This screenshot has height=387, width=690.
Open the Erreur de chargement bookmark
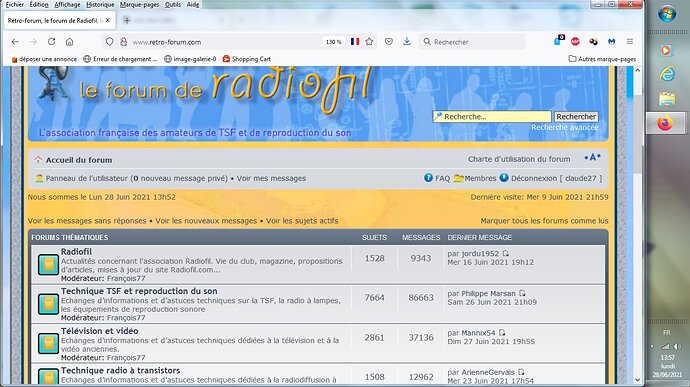click(x=120, y=59)
